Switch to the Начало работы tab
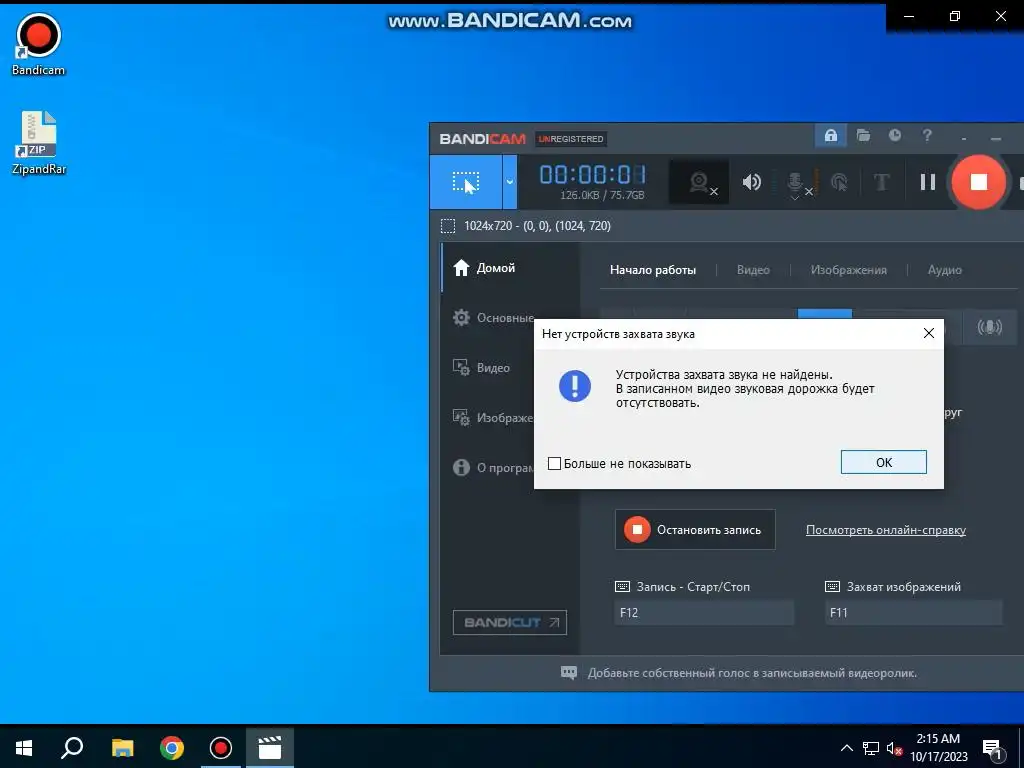The image size is (1024, 768). tap(652, 270)
